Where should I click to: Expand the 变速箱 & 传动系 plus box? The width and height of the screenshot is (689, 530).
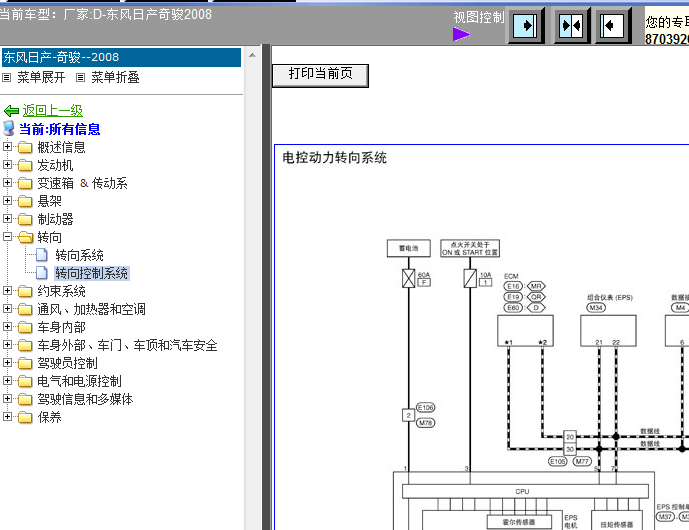(x=7, y=182)
